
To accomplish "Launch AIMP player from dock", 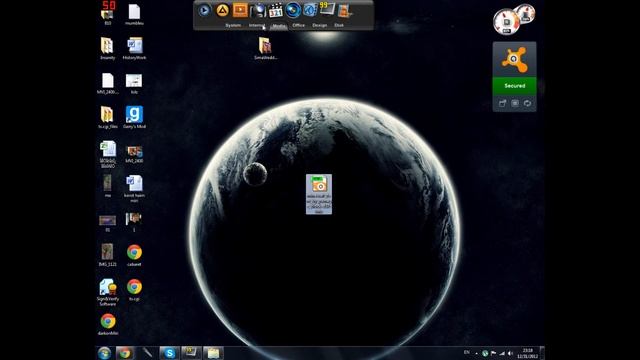I will tap(222, 10).
